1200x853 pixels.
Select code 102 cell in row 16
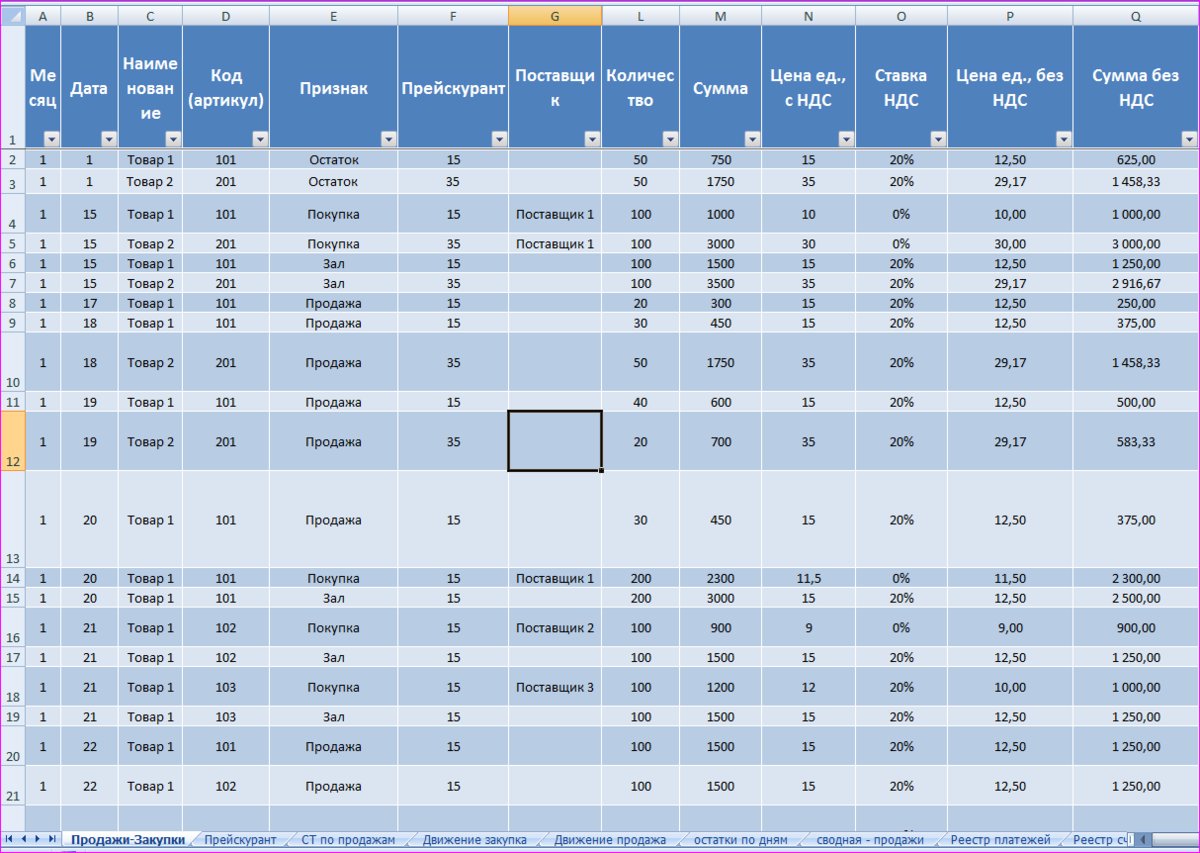coord(226,628)
